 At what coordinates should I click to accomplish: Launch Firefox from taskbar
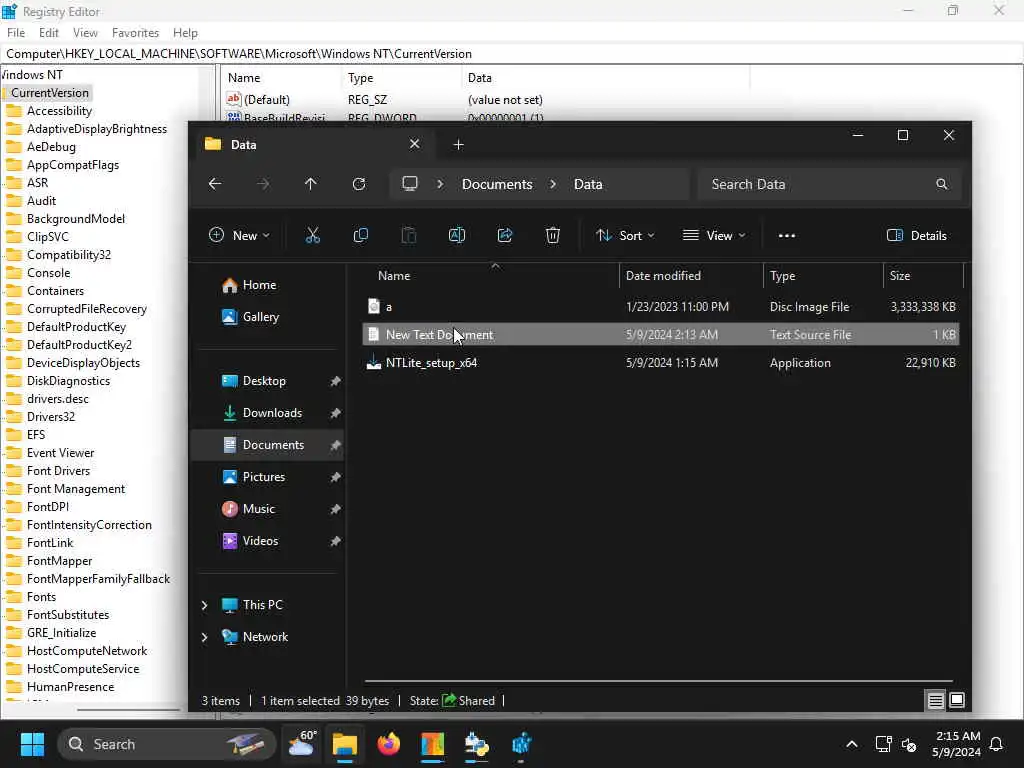pos(389,744)
